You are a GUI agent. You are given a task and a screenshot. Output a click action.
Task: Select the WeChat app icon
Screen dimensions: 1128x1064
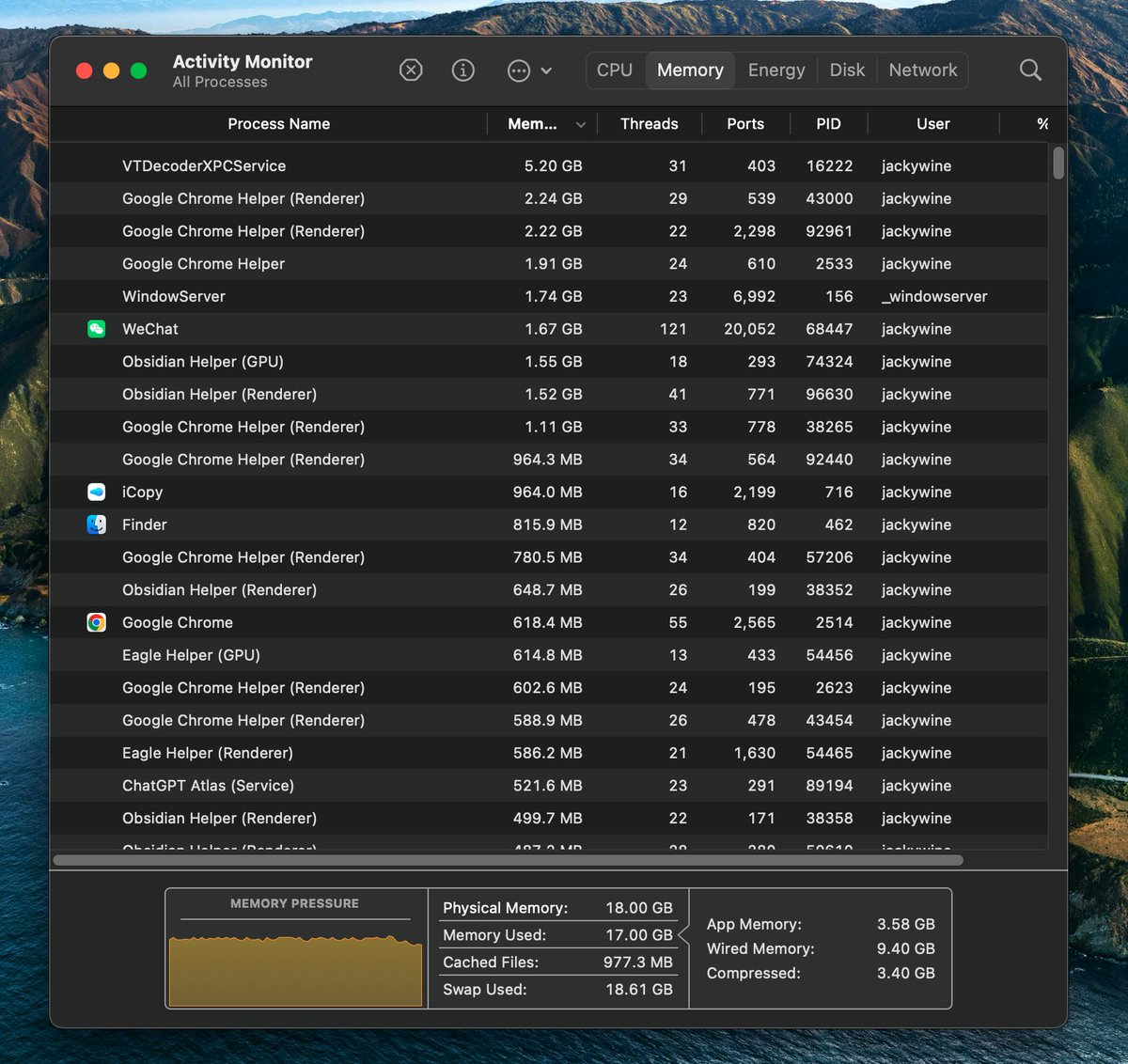[x=96, y=329]
